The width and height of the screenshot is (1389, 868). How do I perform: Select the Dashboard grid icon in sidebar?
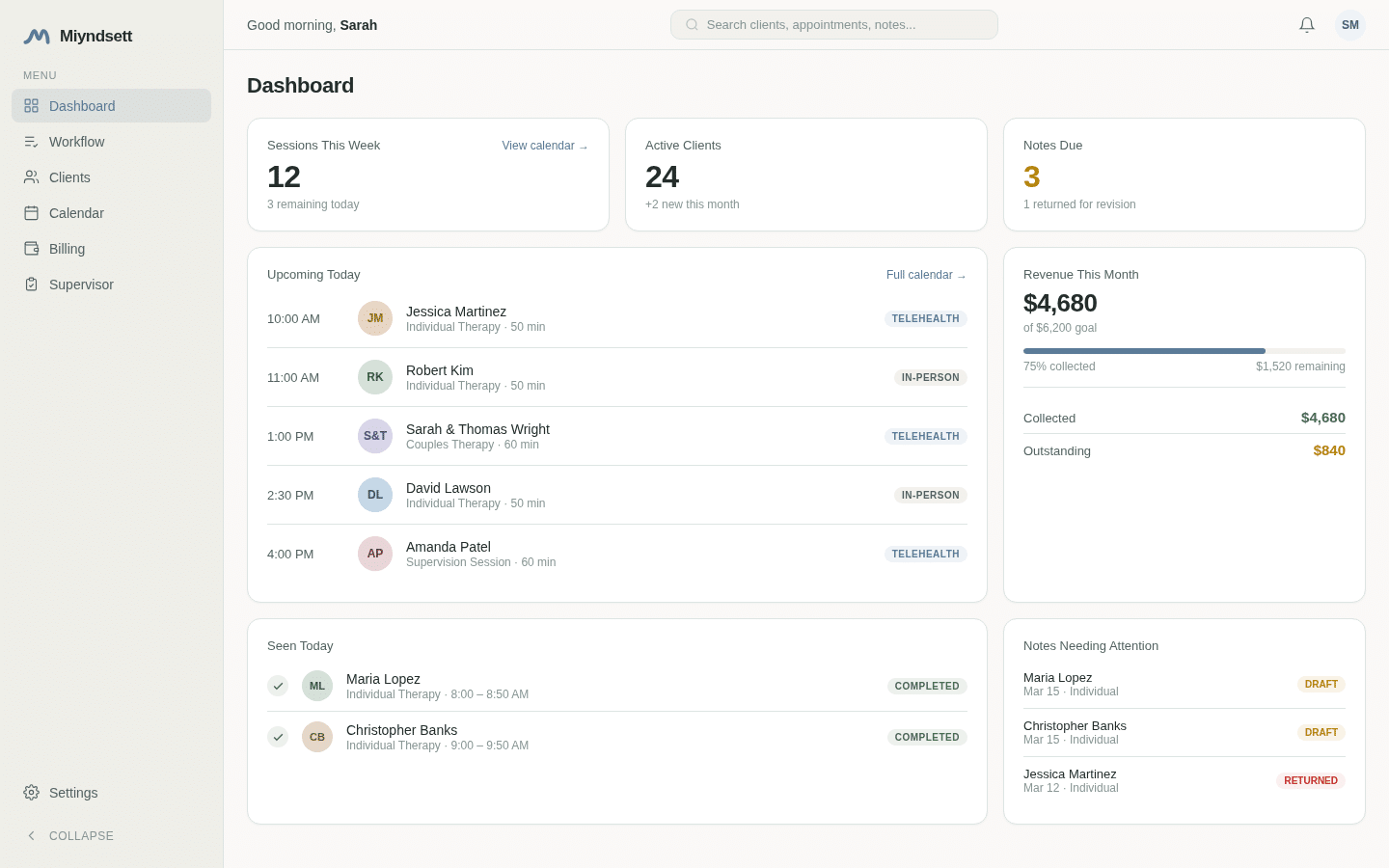(31, 106)
